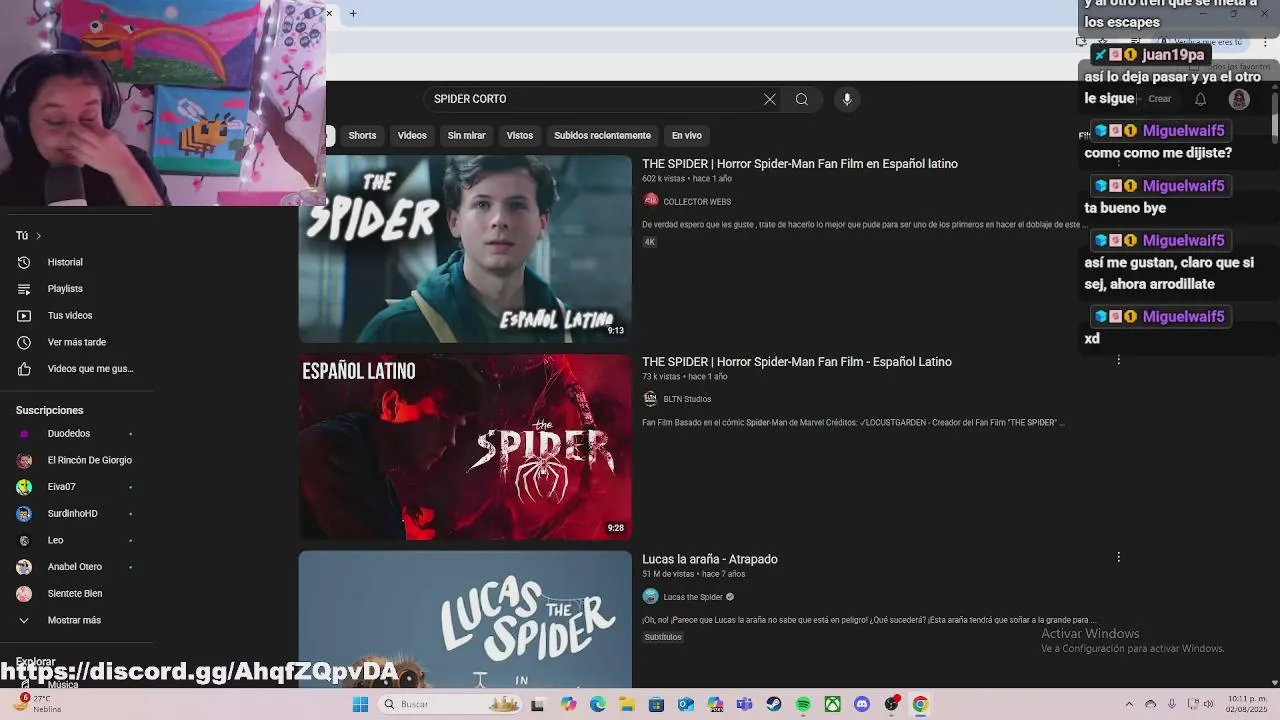The width and height of the screenshot is (1280, 720).
Task: Launch Spotify from the taskbar
Action: pyautogui.click(x=803, y=704)
